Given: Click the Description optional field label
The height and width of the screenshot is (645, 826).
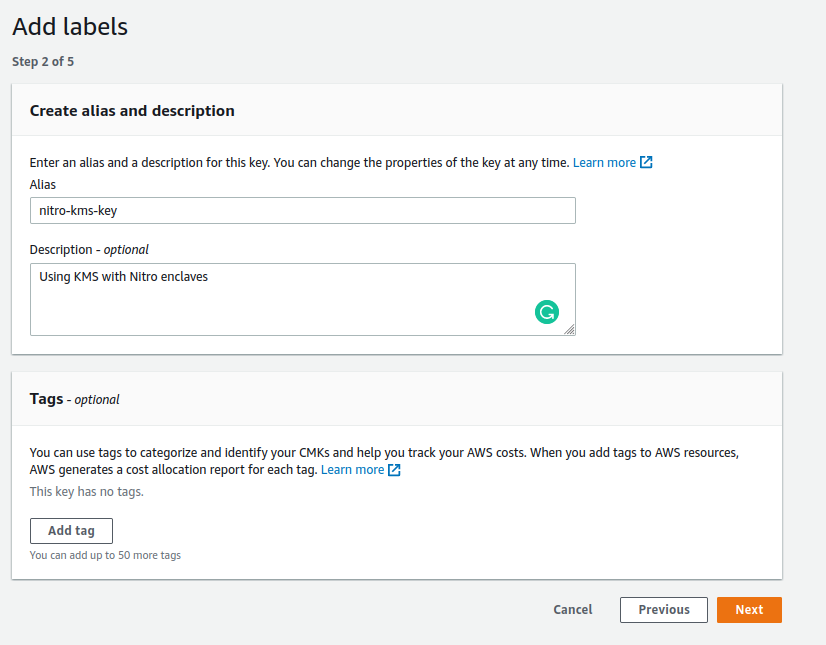Looking at the screenshot, I should pos(89,249).
